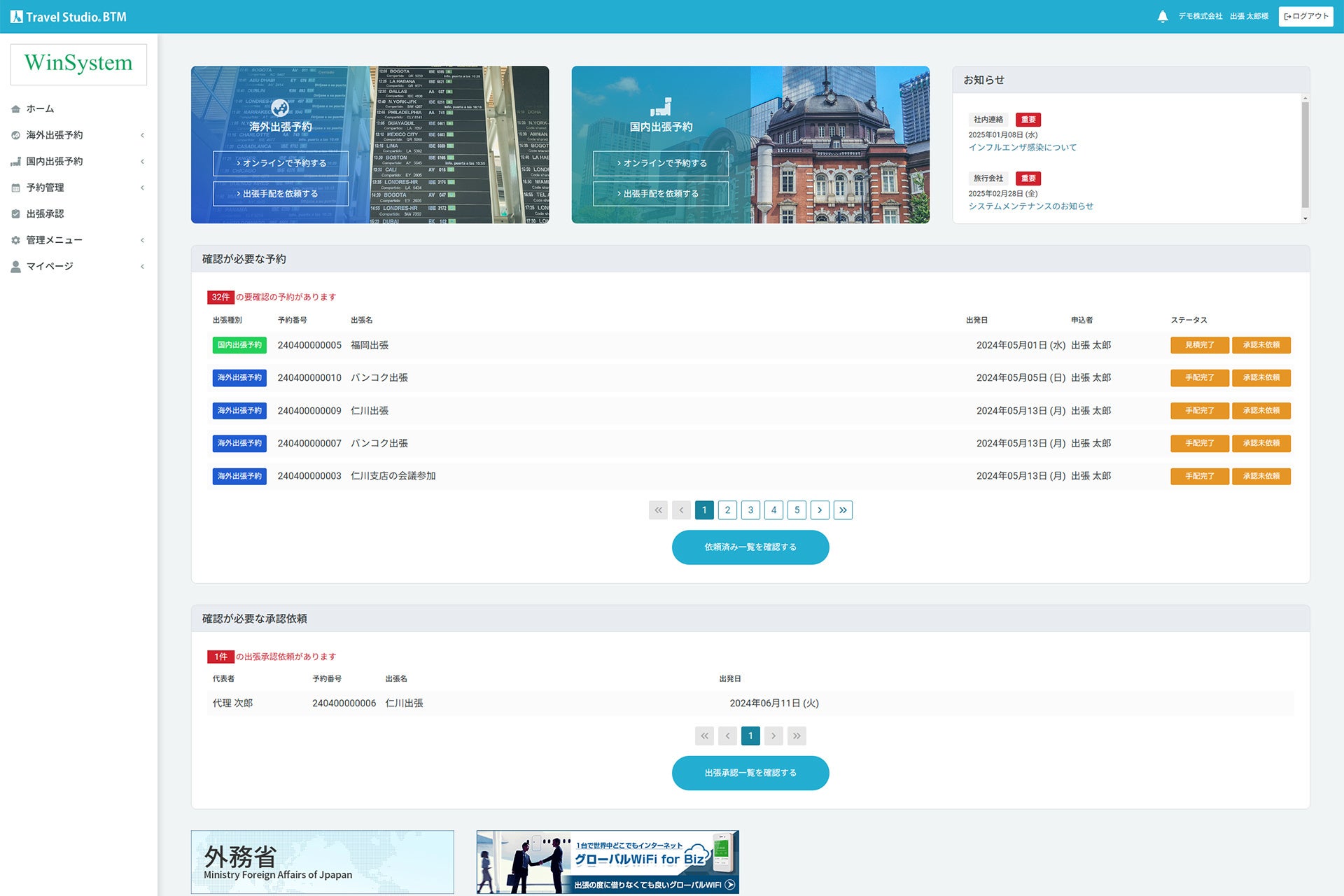Click the checkmark icon for 出張承認
The width and height of the screenshot is (1344, 896).
tap(15, 214)
